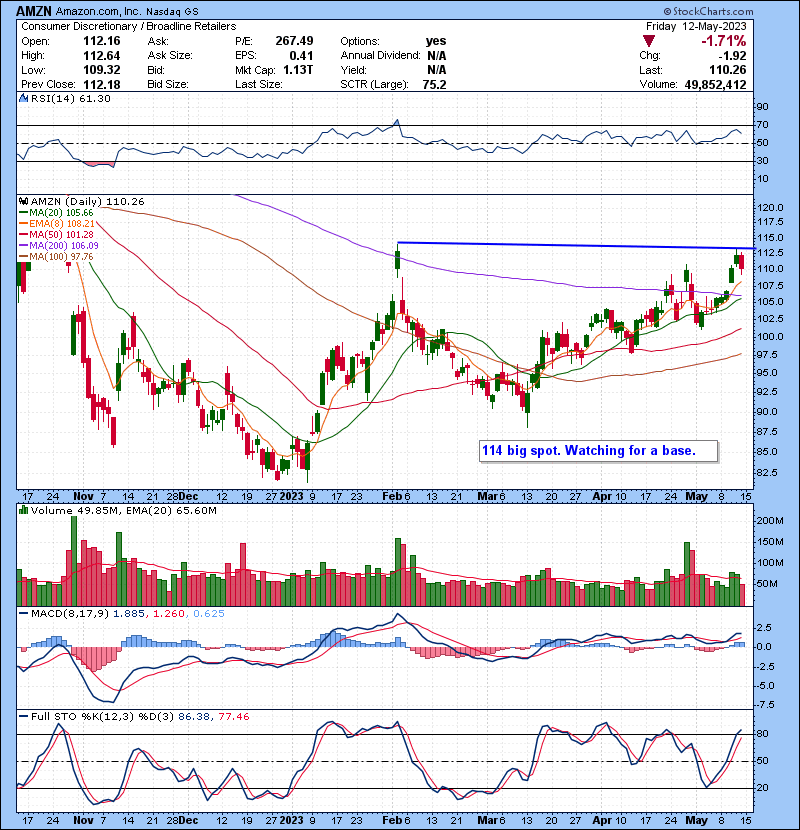Screen dimensions: 800x830
Task: Click the RSI(14) 61.30 indicator label
Action: pos(71,98)
